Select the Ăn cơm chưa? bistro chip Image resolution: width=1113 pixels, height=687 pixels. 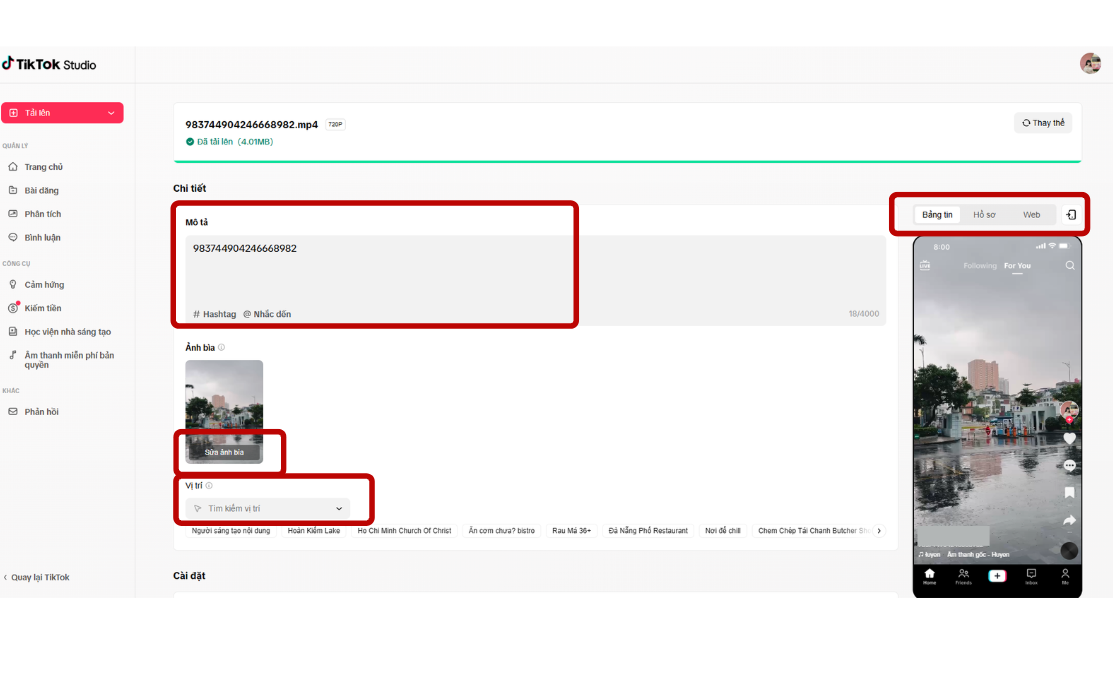[x=502, y=531]
